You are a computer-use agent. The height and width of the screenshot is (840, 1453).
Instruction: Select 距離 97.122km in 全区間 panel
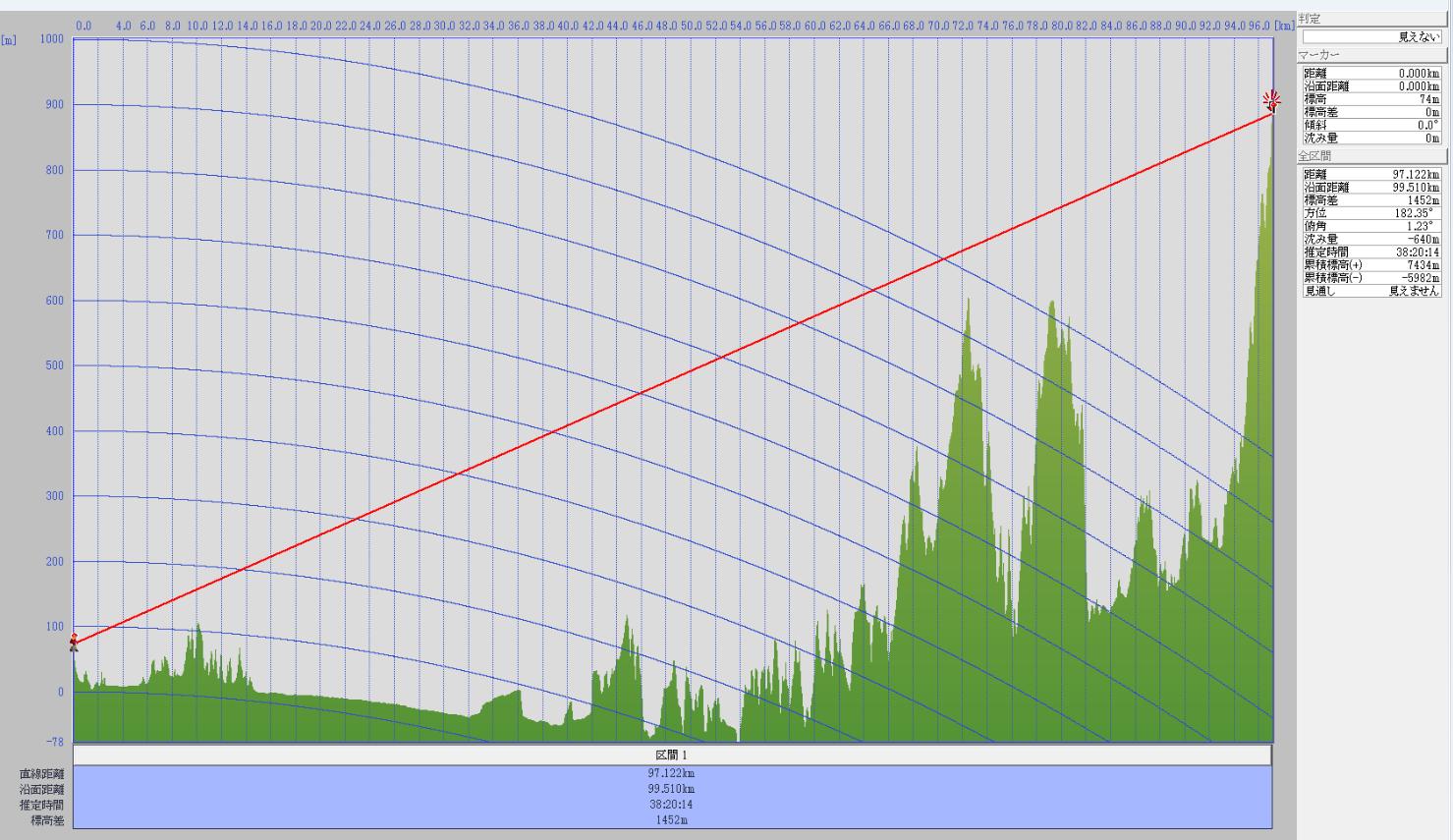1372,174
